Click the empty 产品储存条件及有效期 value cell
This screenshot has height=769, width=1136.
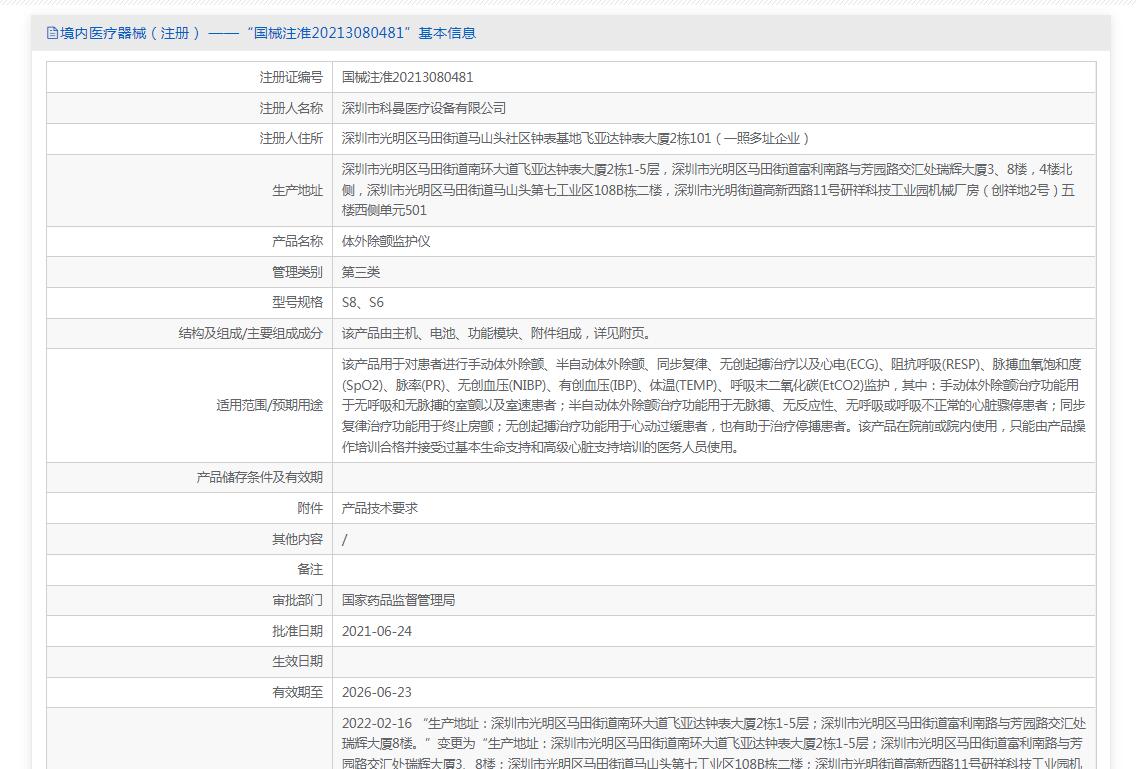point(713,477)
